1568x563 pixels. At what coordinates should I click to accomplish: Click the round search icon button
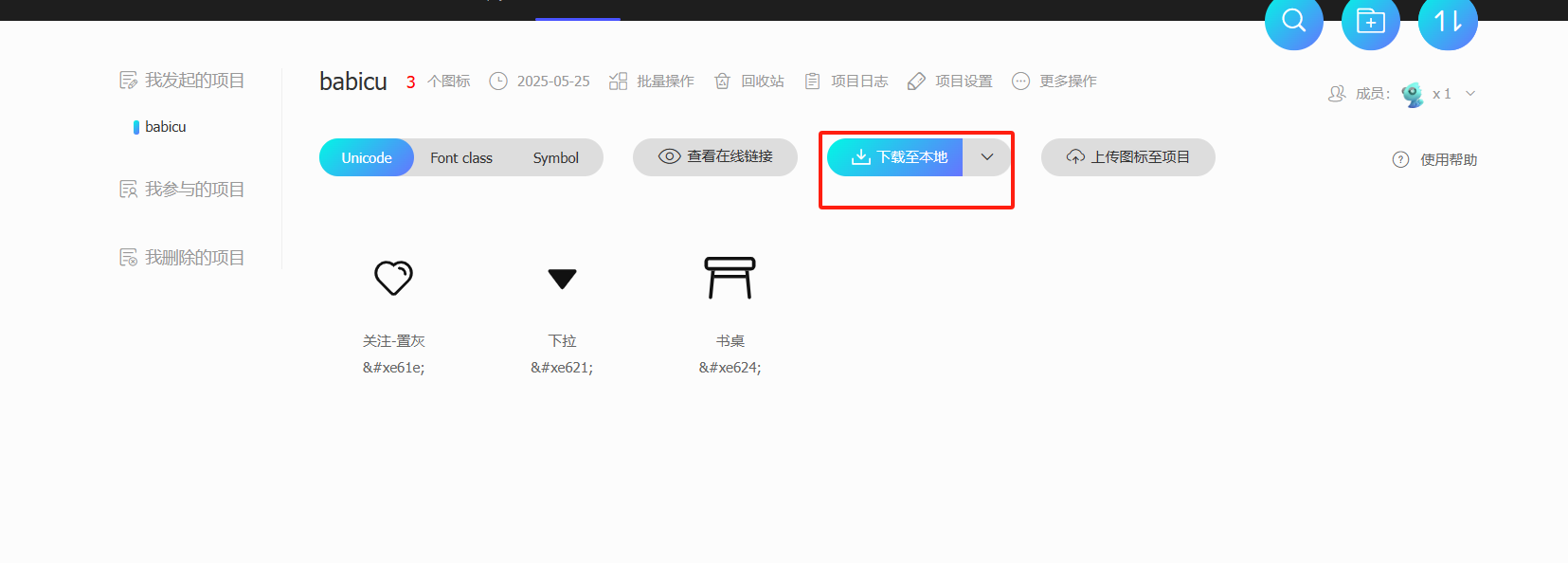pos(1293,21)
